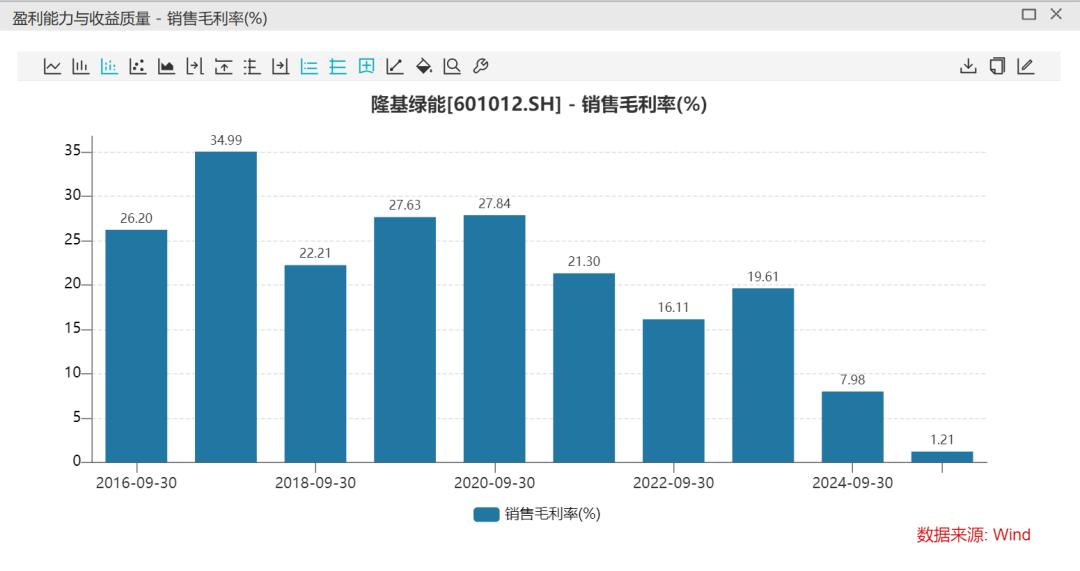Click the 数据来源: Wind source text
Viewport: 1080px width, 571px height.
point(973,535)
